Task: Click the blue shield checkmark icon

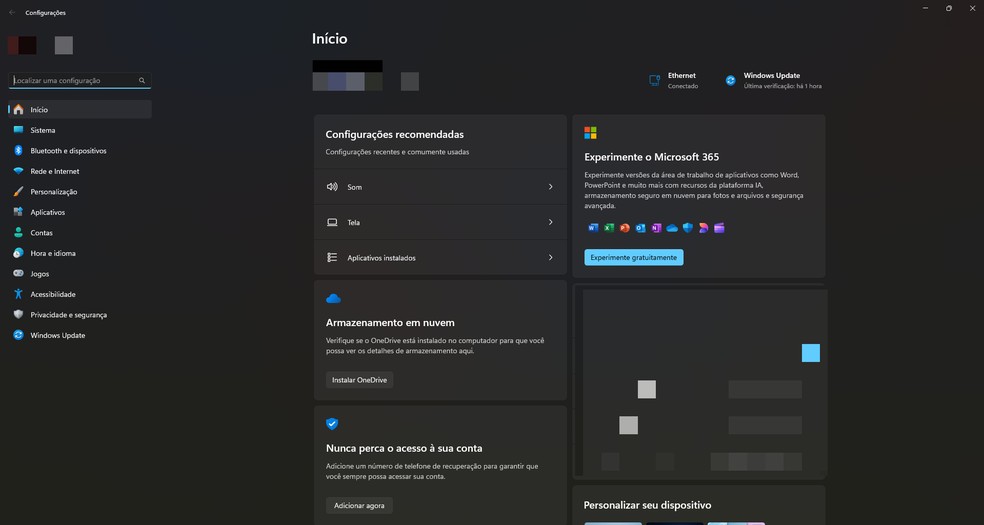Action: click(332, 424)
